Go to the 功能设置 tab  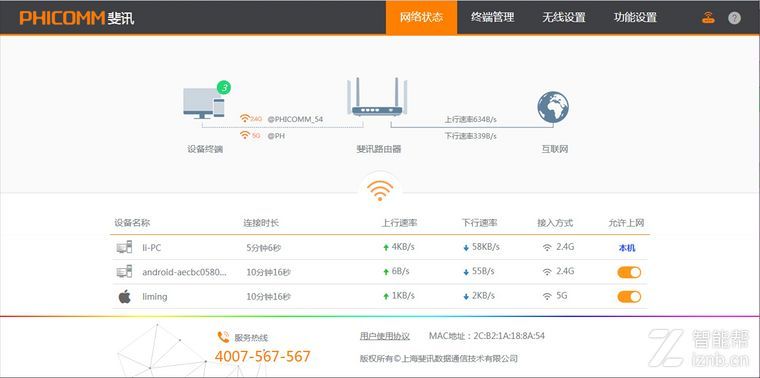tap(635, 17)
